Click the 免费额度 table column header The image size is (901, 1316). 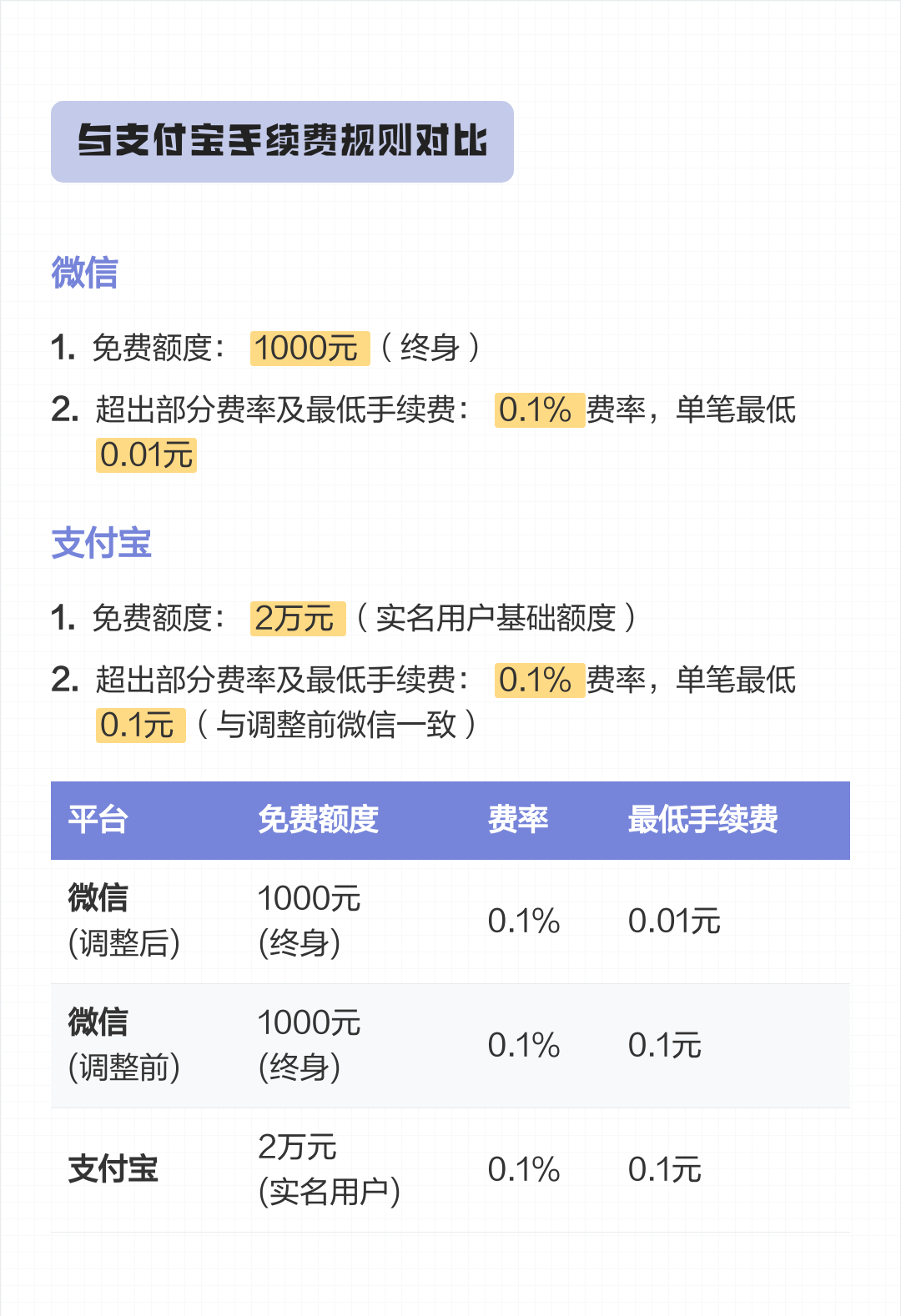[318, 820]
